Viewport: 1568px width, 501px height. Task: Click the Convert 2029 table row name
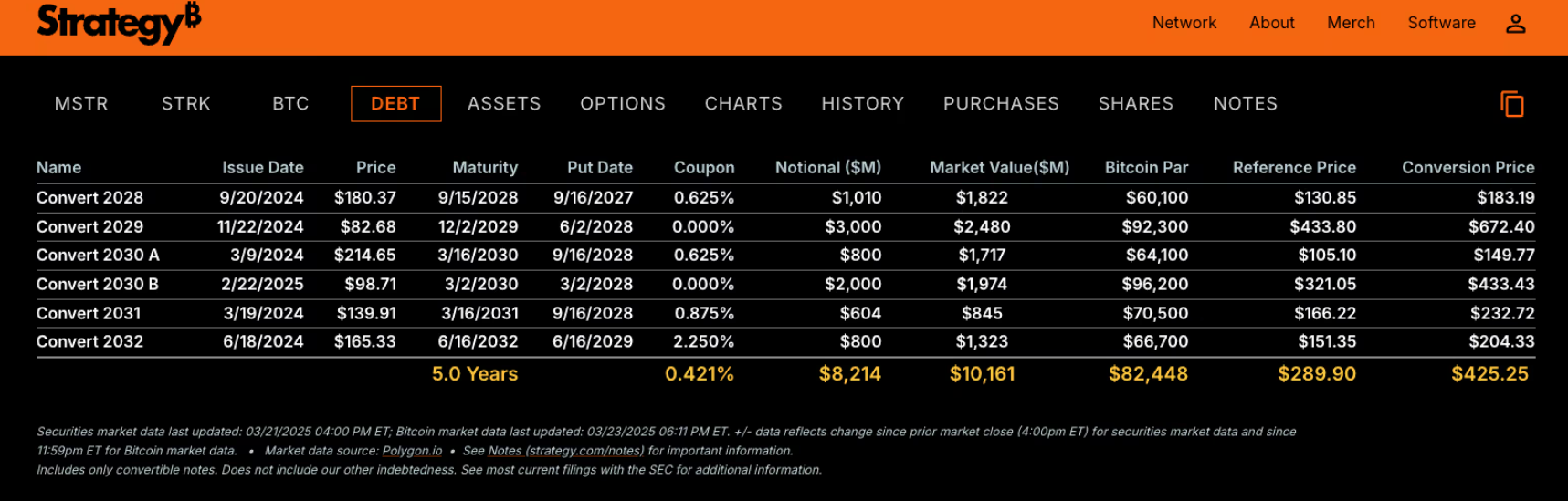89,226
